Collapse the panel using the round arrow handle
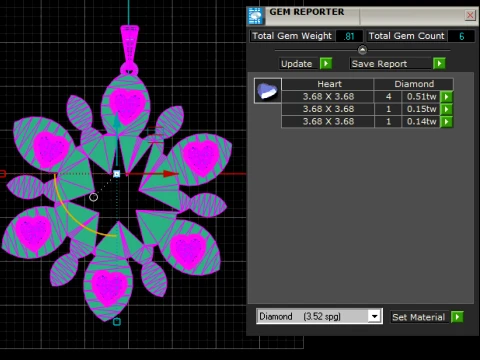Viewport: 480px width, 360px height. [362, 50]
